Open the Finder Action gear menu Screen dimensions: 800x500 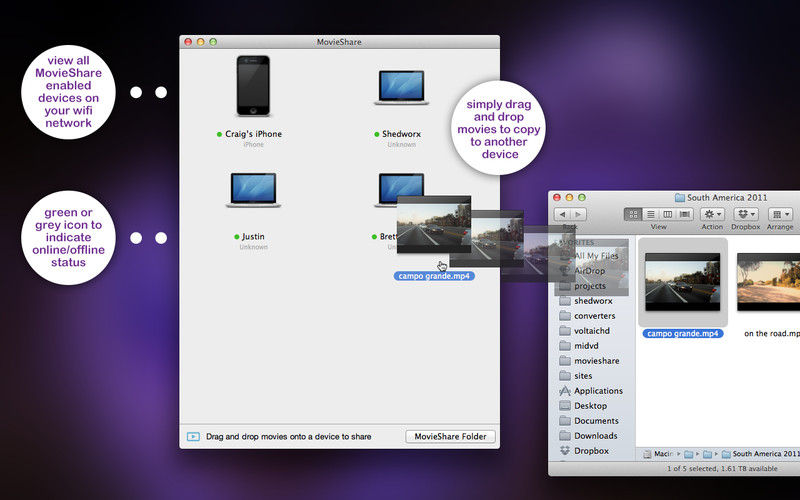pyautogui.click(x=712, y=214)
